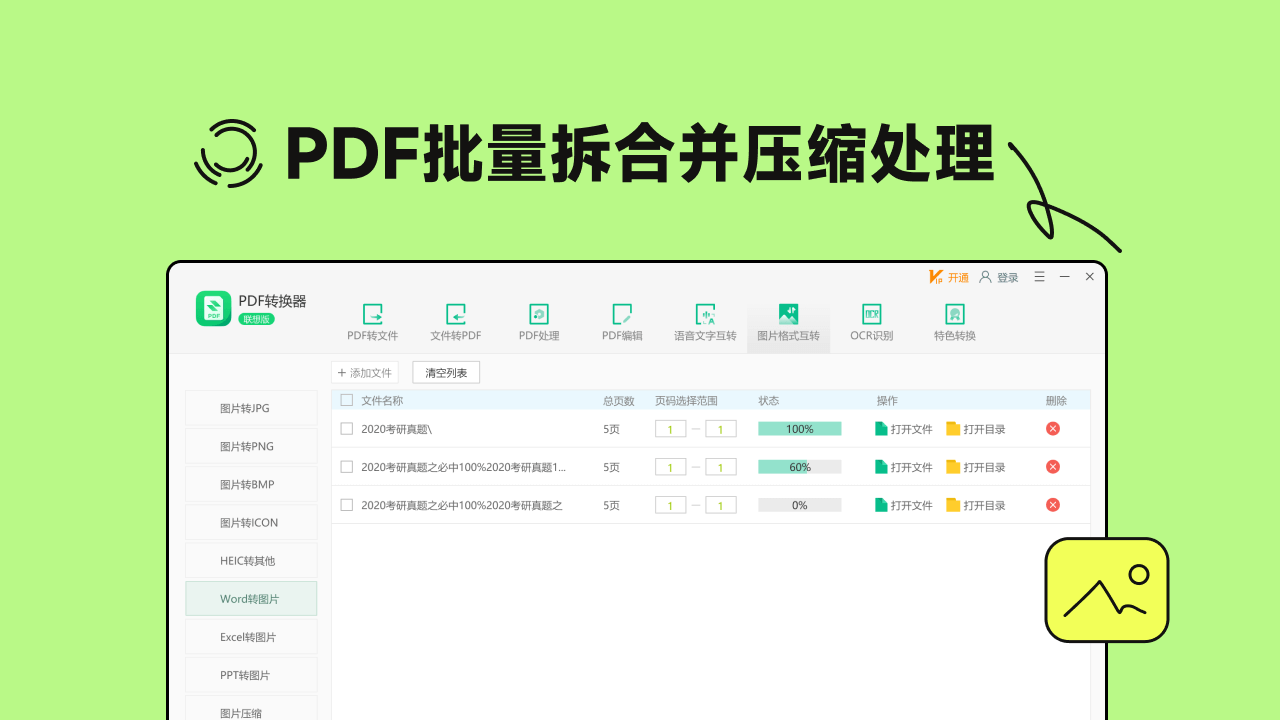Click the 清空列表 button

tap(445, 371)
